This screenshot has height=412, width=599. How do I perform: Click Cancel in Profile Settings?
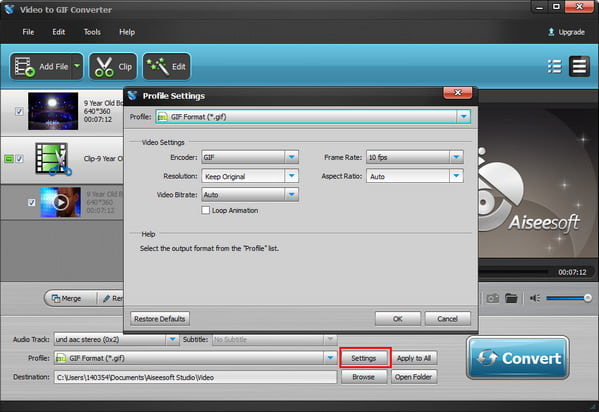coord(447,319)
